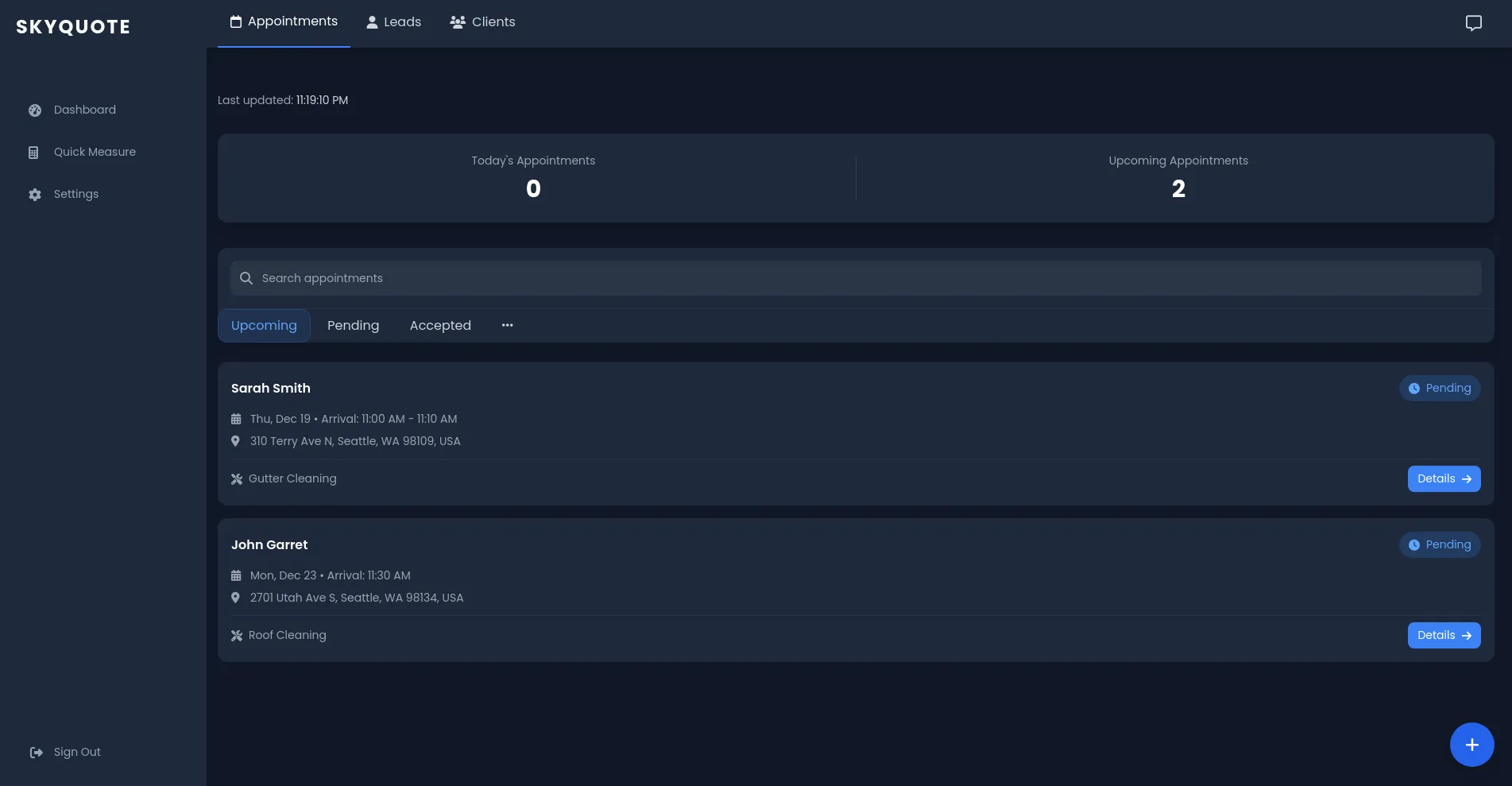Click the Today's Appointments count card
Screen dimensions: 1512x786
[x=533, y=178]
